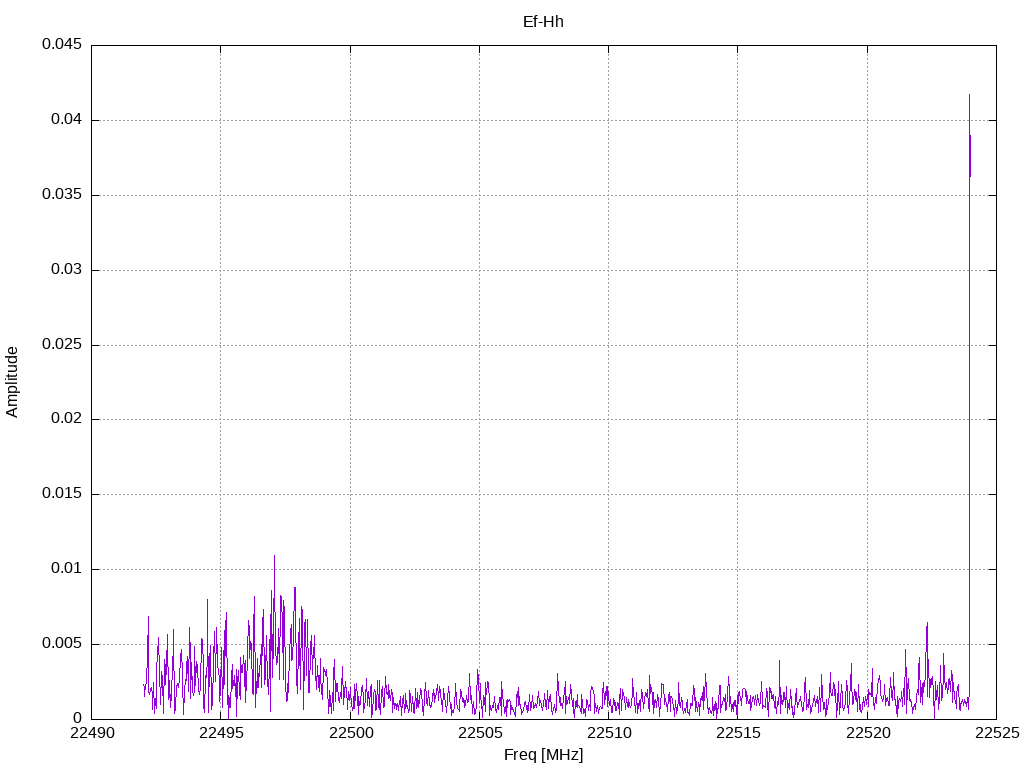
Task: Click the 22525 x-axis tick label
Action: click(x=996, y=734)
